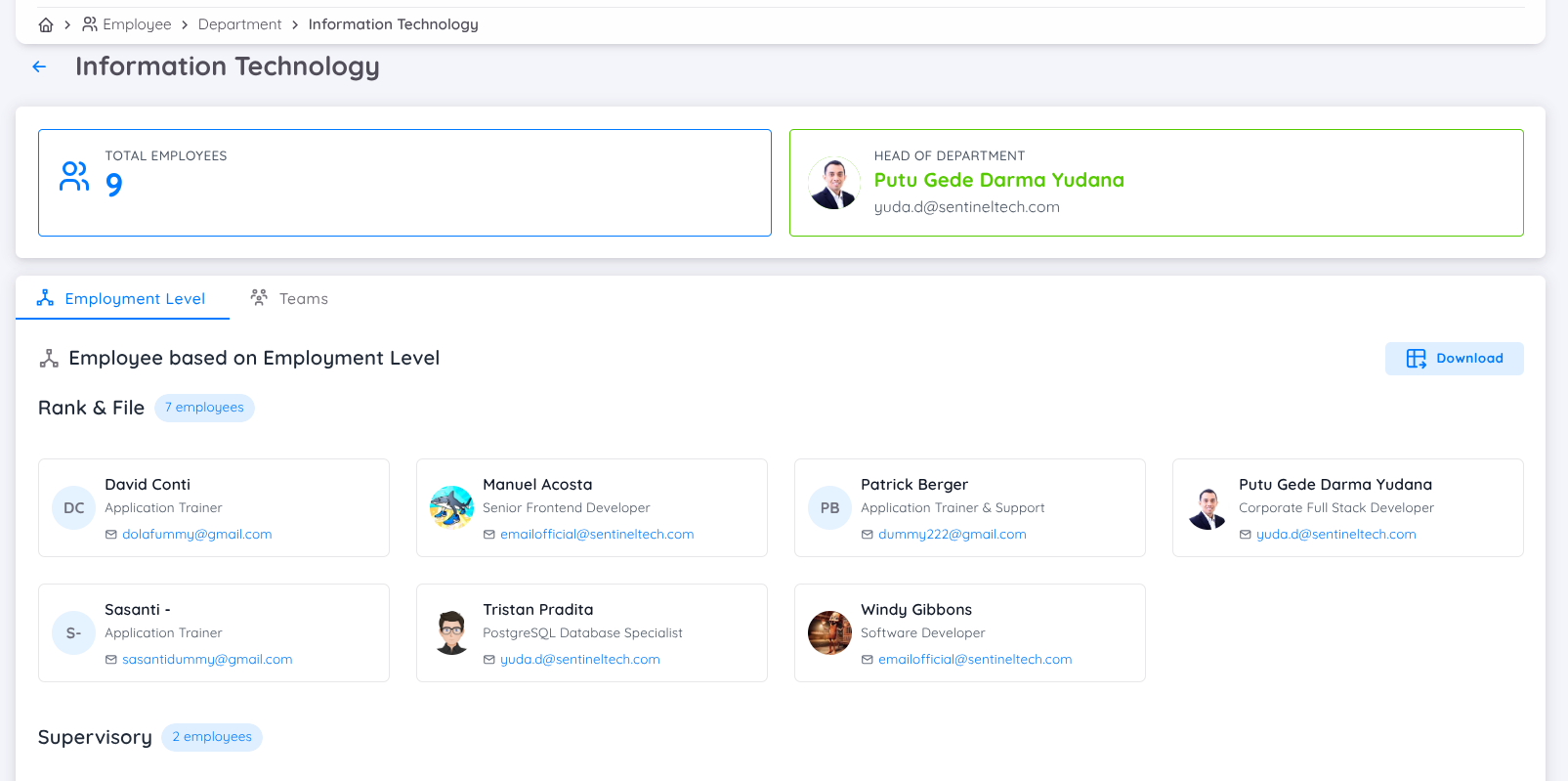The image size is (1568, 781).
Task: Click mail icon next to sasantidummy@gmail.com
Action: pyautogui.click(x=111, y=660)
